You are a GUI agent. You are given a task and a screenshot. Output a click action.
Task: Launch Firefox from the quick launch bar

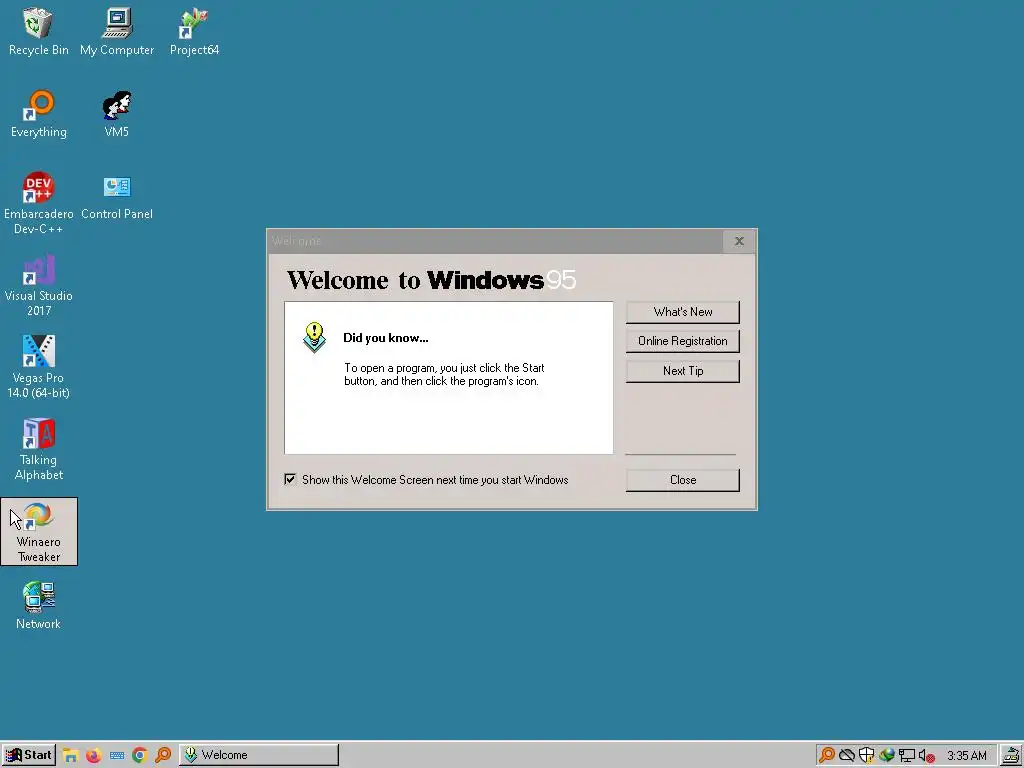pos(93,755)
